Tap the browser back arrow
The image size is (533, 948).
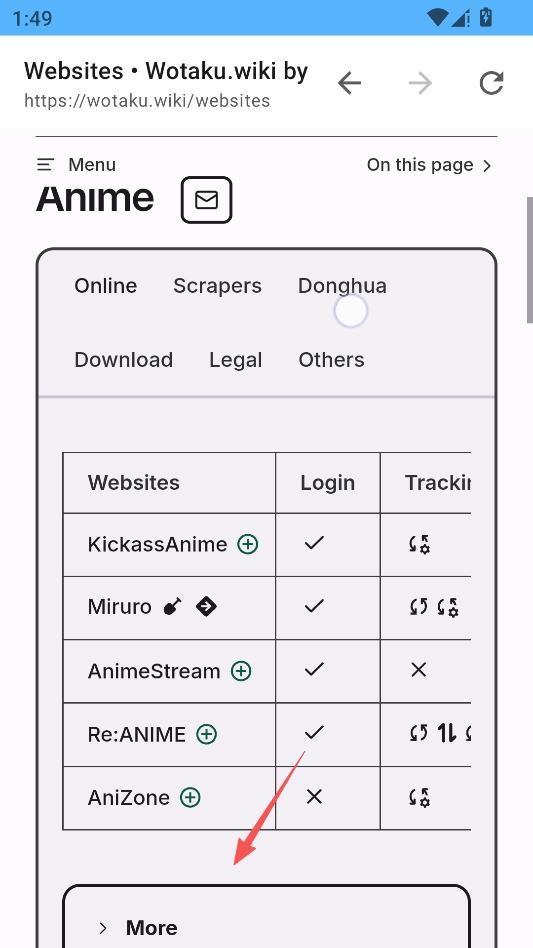point(349,83)
